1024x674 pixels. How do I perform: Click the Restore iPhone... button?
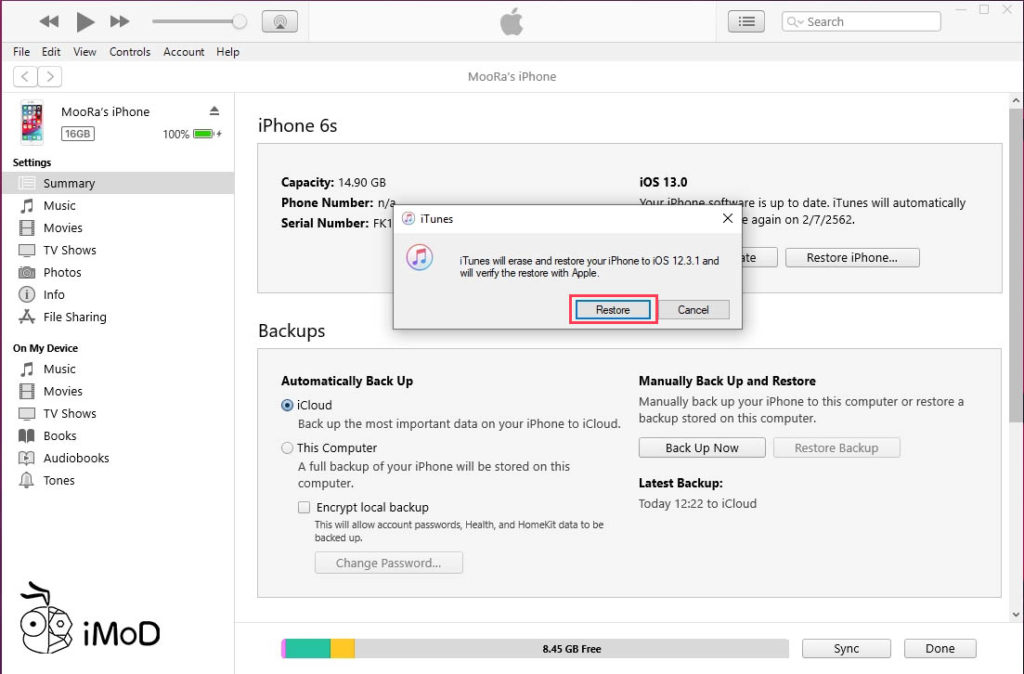[852, 257]
